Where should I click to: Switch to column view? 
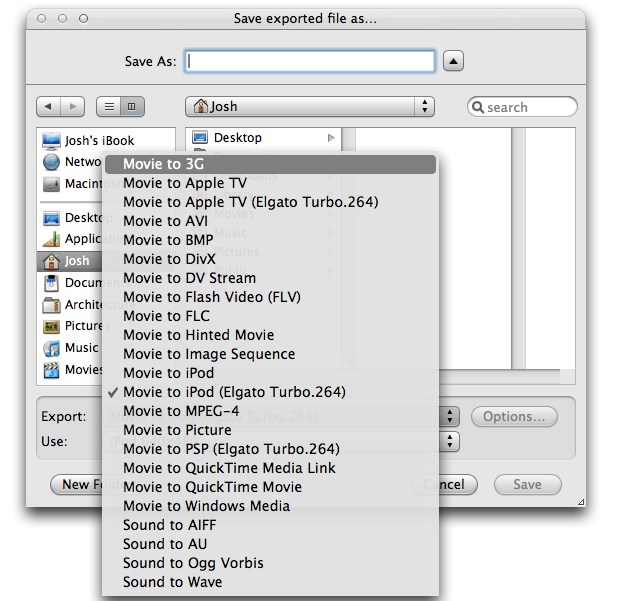click(132, 107)
